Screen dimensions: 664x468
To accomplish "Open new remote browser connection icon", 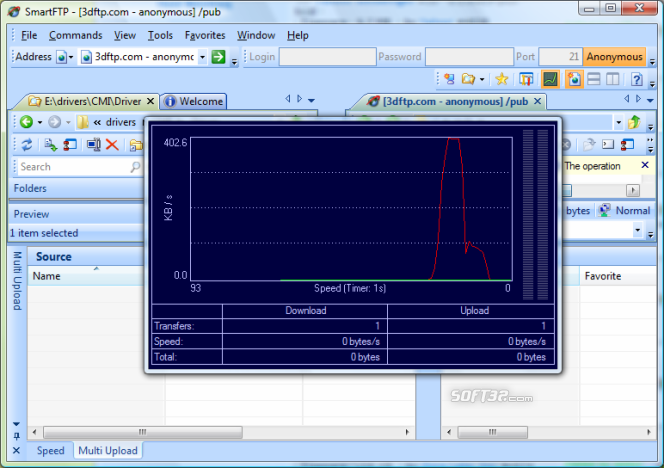I will click(449, 79).
